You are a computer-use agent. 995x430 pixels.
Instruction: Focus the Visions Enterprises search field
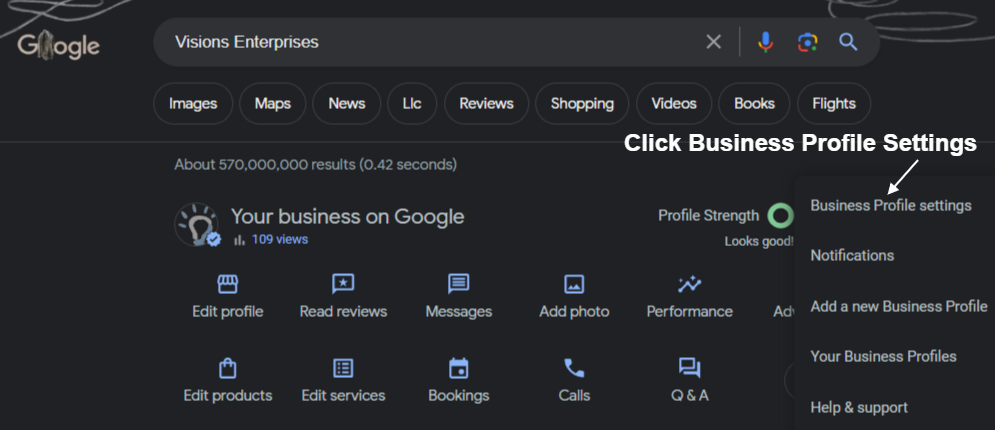pos(432,42)
